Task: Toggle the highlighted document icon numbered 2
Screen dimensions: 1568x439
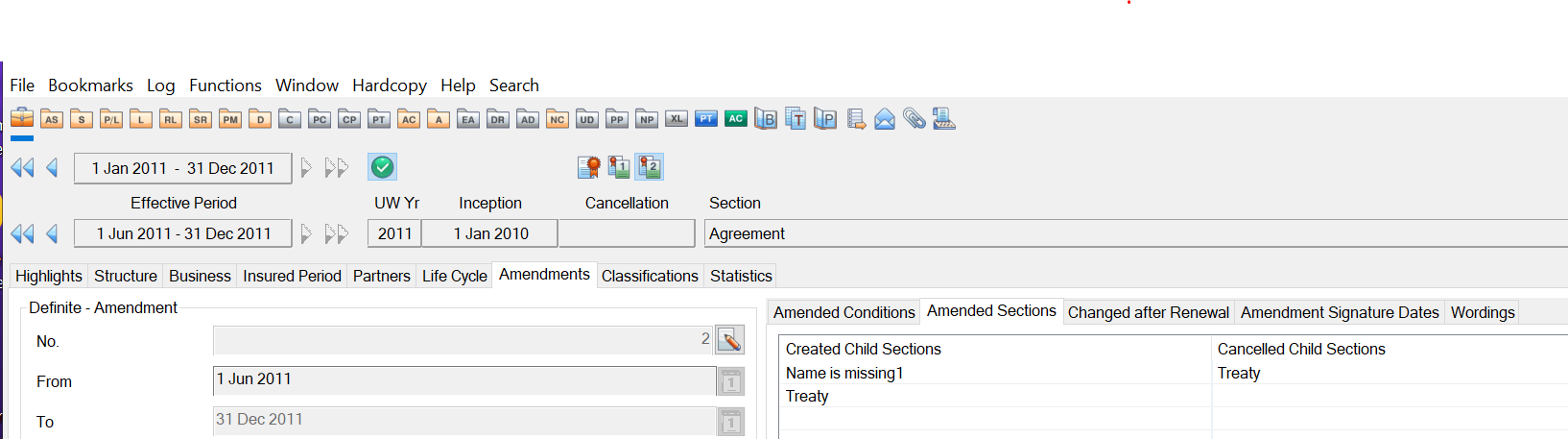Action: (650, 167)
